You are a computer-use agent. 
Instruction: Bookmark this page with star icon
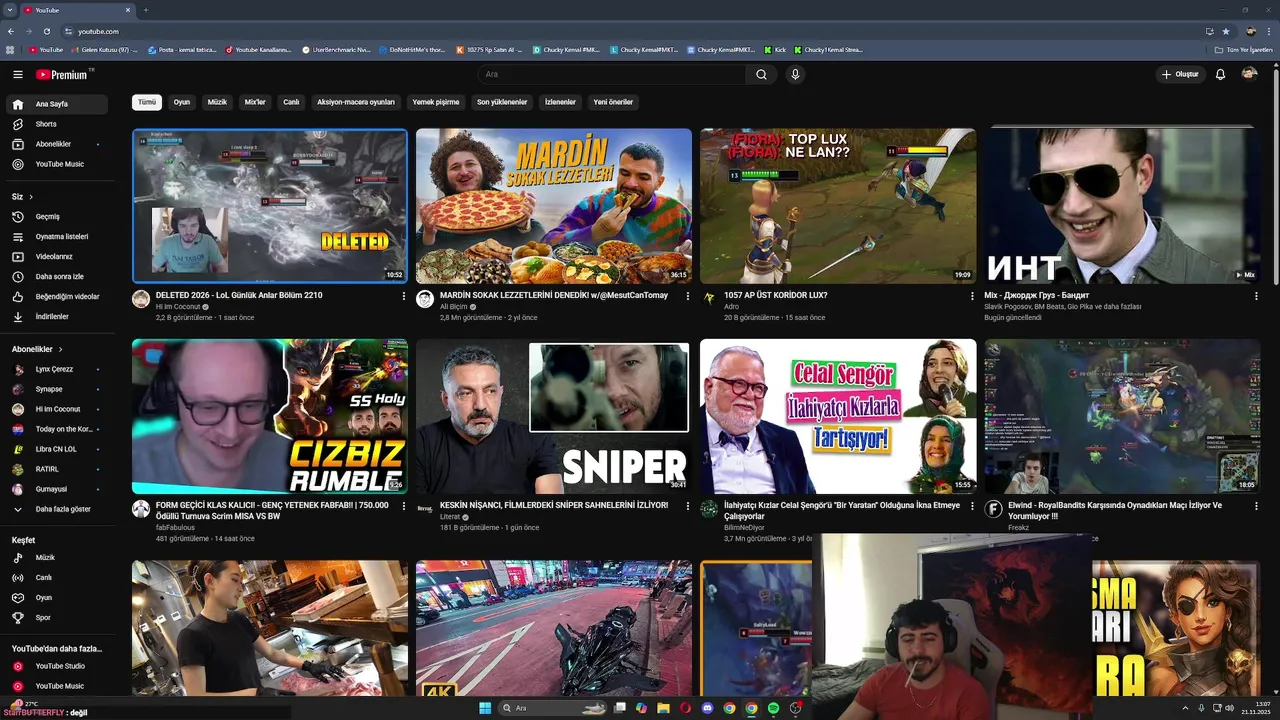click(1226, 31)
